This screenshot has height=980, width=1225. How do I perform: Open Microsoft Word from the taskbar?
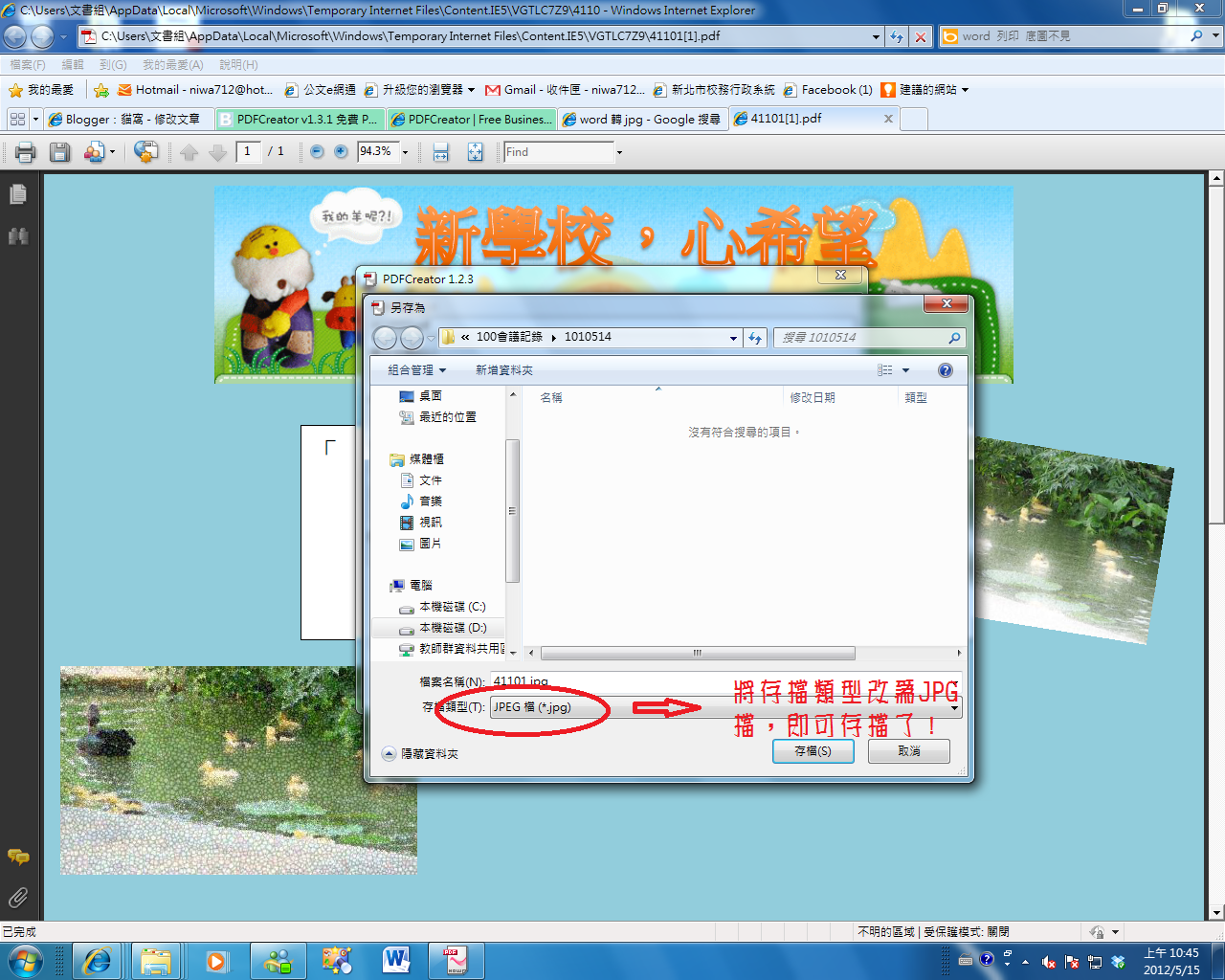point(397,961)
